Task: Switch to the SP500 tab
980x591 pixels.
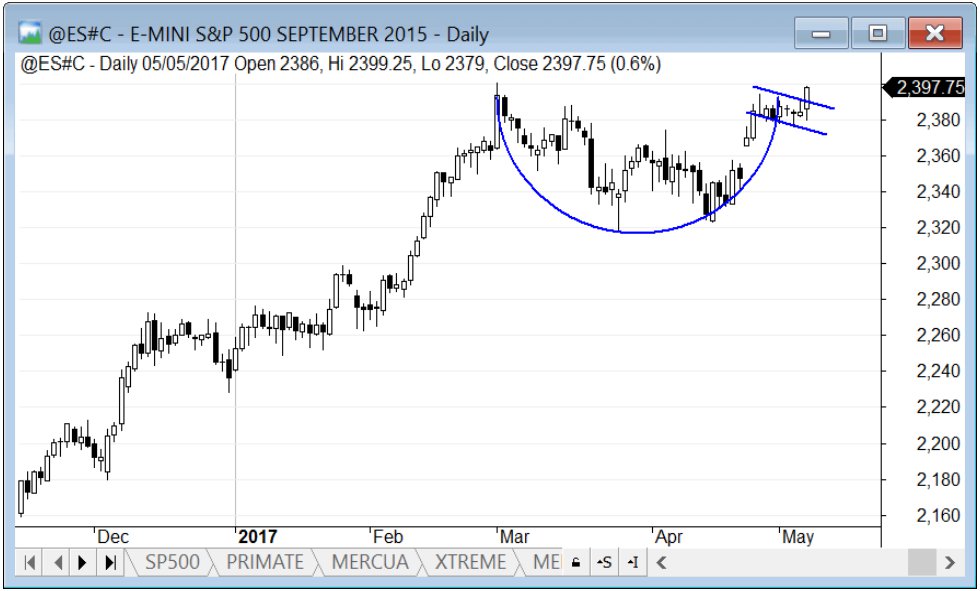Action: point(172,562)
